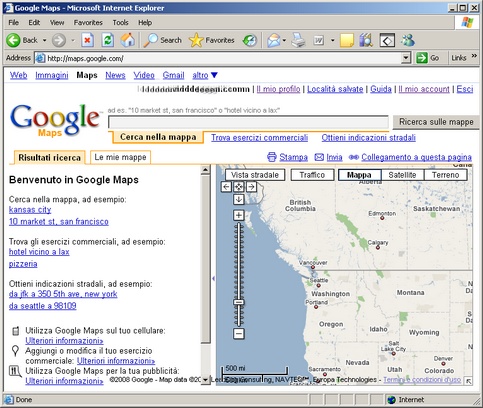Go to the Home page icon
Viewport: 483px width, 408px height.
point(128,40)
